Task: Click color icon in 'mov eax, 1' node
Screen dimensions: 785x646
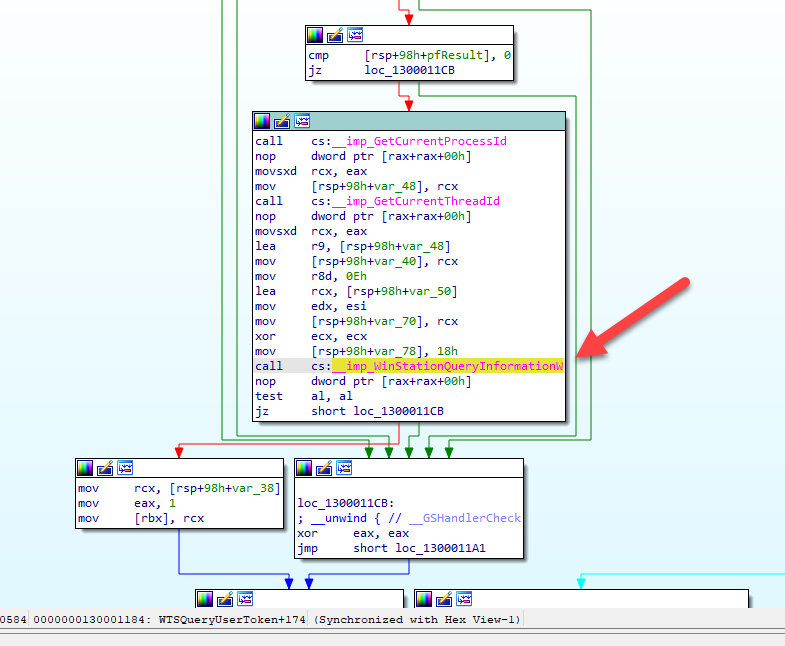Action: pos(85,468)
